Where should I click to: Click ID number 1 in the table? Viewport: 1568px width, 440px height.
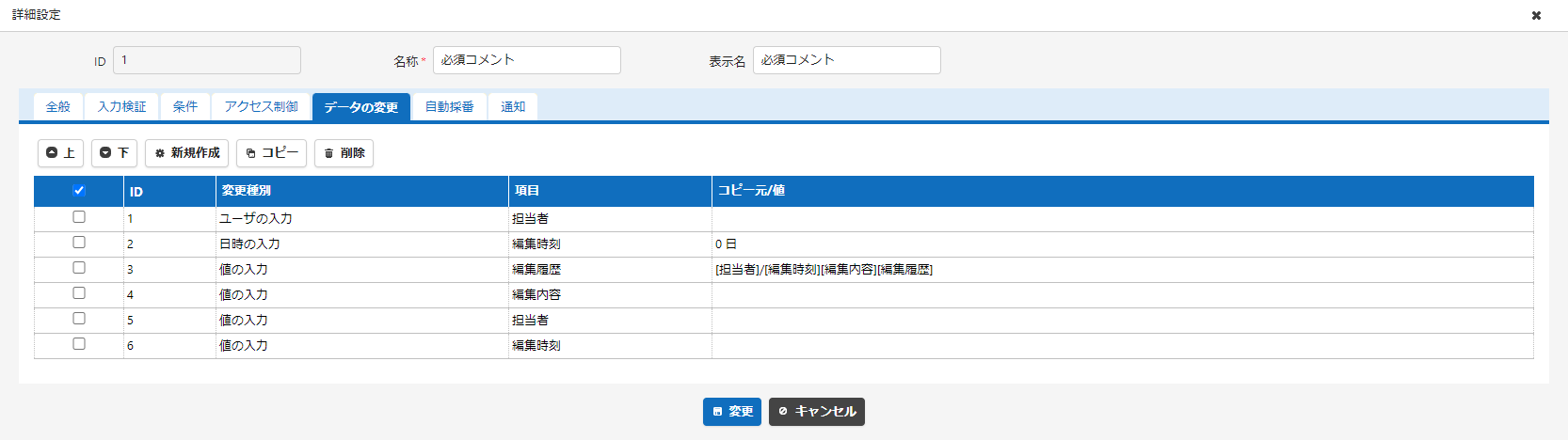(x=130, y=219)
